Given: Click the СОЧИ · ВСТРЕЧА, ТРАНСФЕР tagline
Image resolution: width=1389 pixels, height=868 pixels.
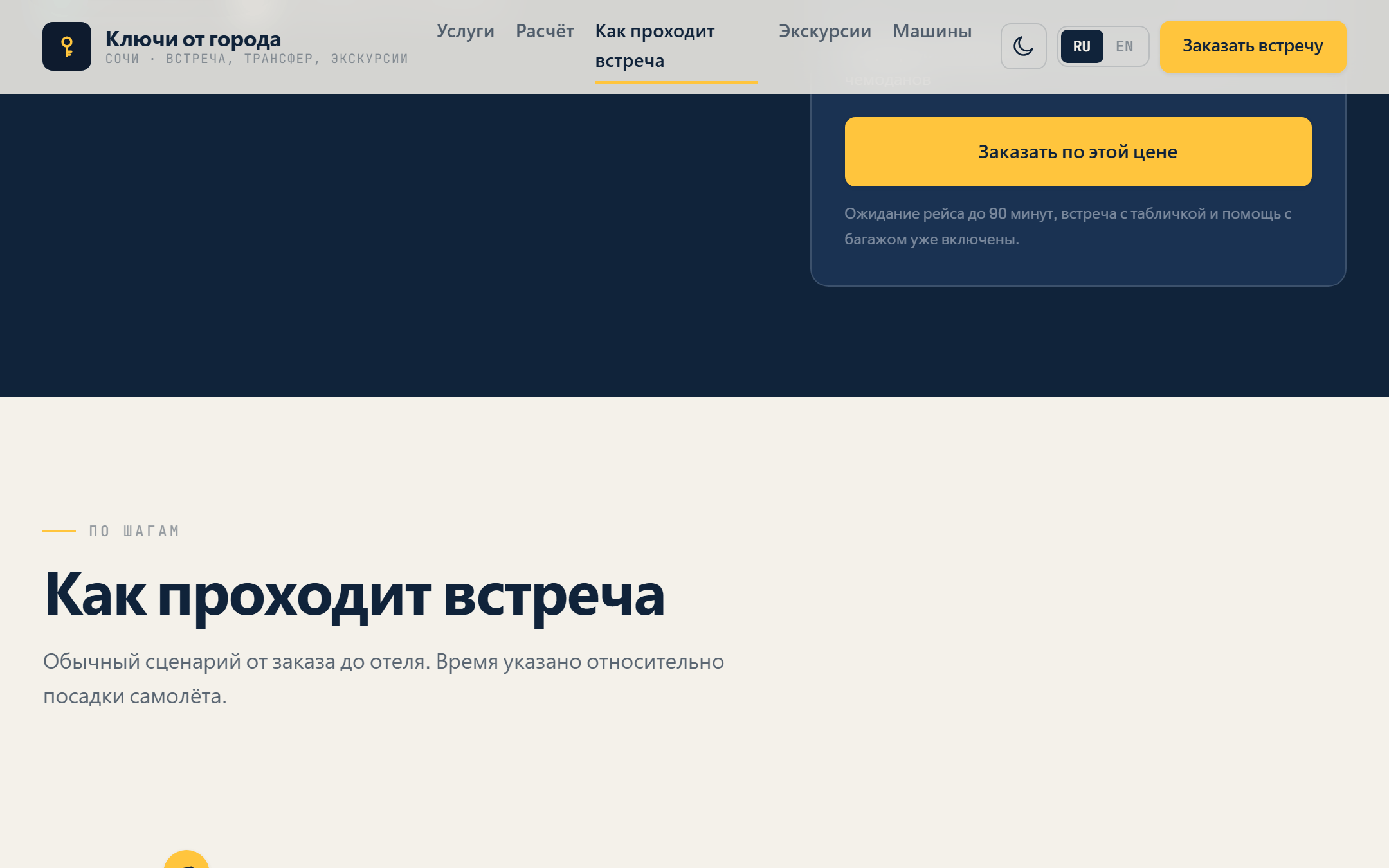Looking at the screenshot, I should click(257, 59).
